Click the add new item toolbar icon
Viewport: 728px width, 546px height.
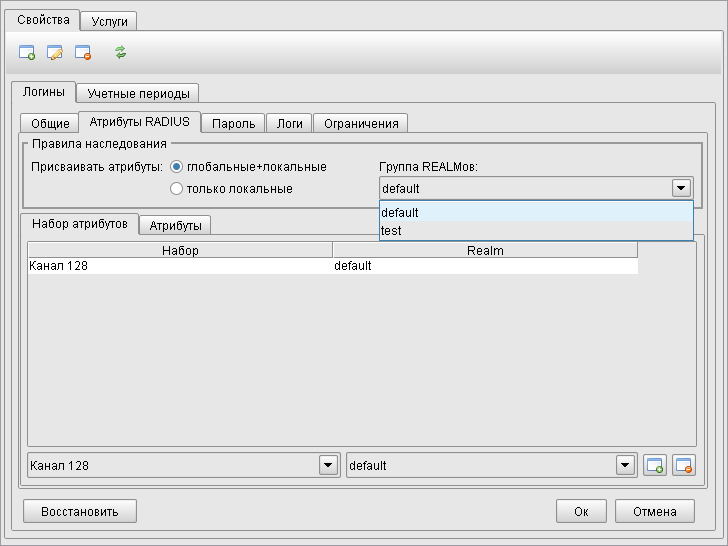27,52
